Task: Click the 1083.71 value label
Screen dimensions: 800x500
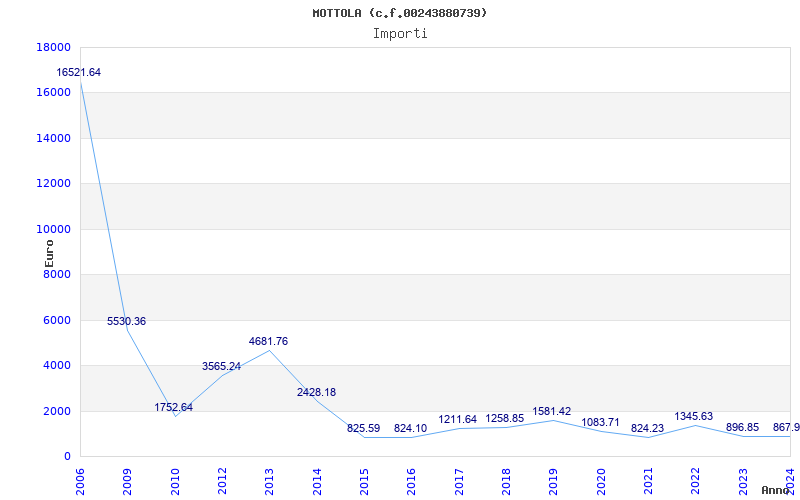Action: (601, 422)
